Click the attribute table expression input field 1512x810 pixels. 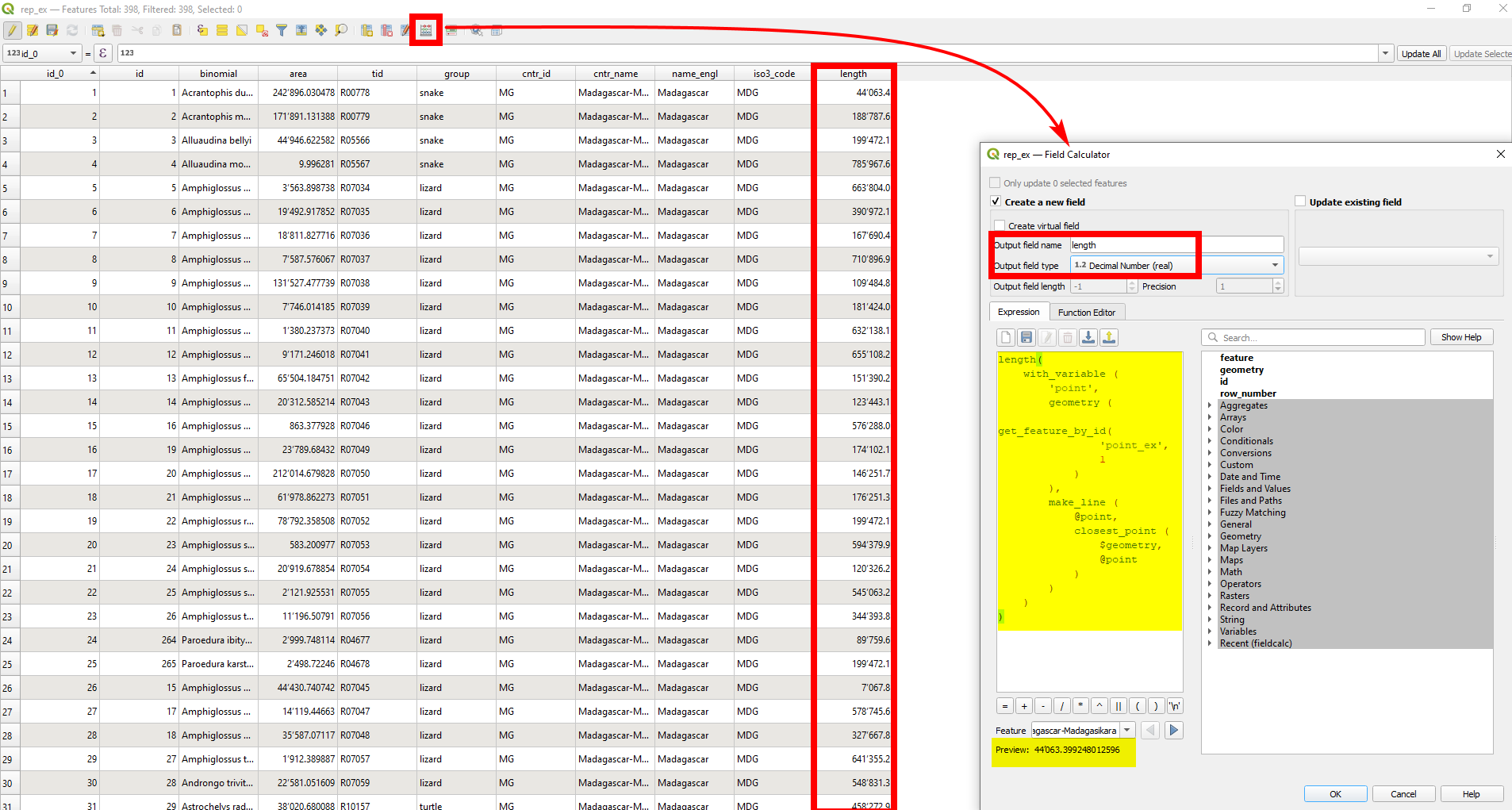tap(748, 53)
